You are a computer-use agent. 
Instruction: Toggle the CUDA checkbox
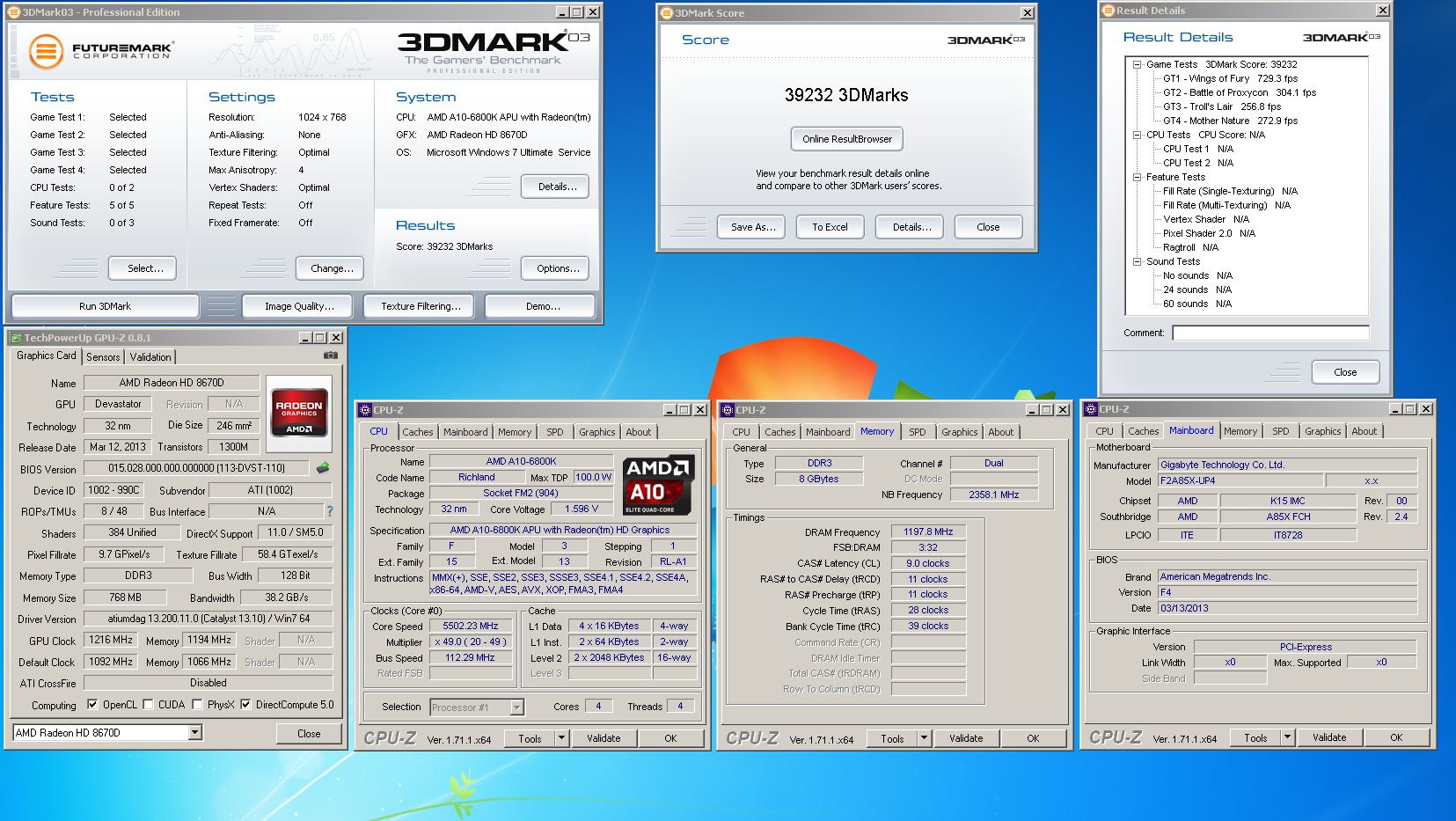pos(148,705)
